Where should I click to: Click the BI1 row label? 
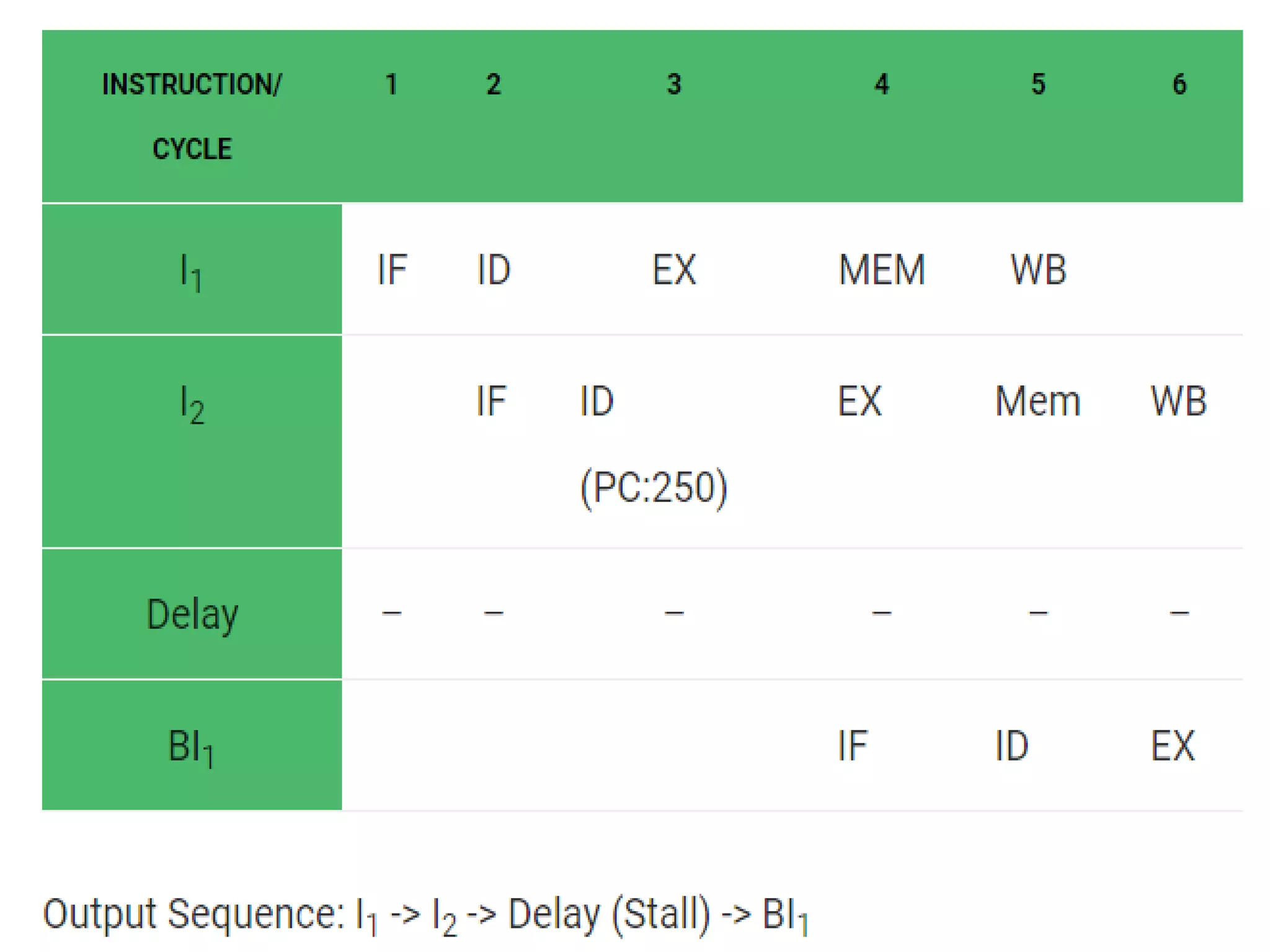tap(191, 746)
